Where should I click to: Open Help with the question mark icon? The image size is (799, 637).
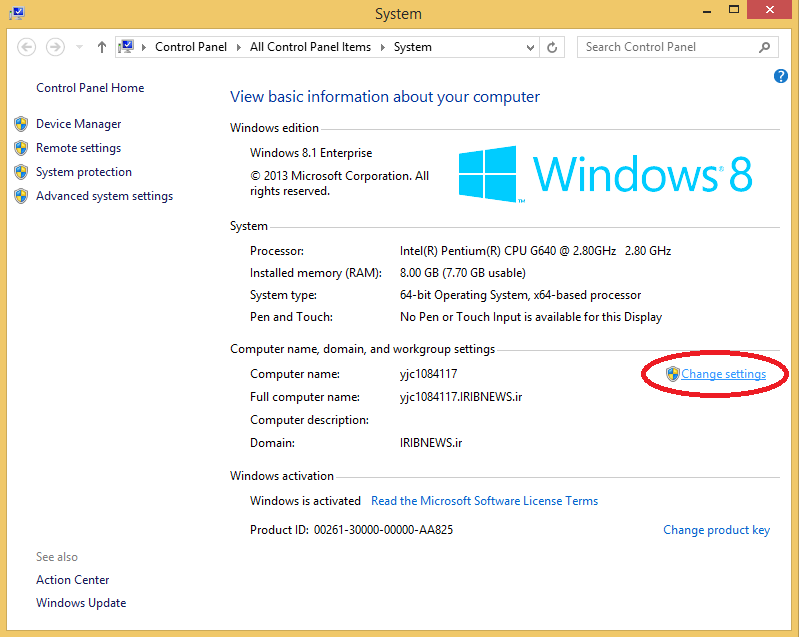click(x=780, y=76)
